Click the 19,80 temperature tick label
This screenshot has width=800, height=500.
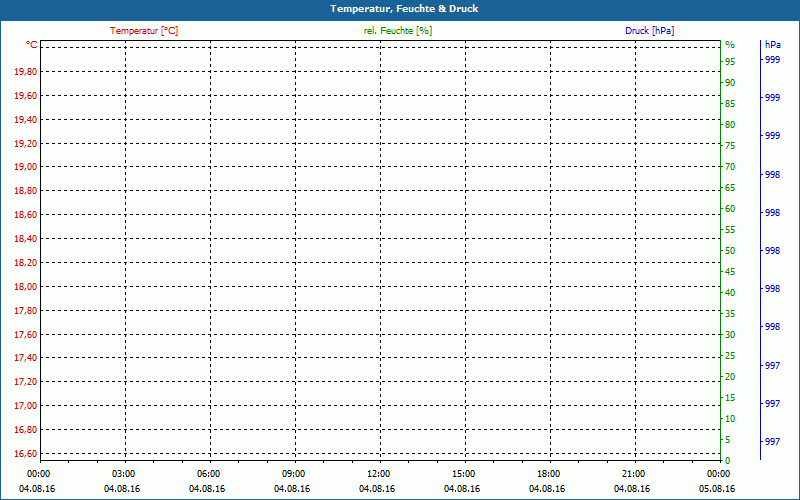[25, 72]
